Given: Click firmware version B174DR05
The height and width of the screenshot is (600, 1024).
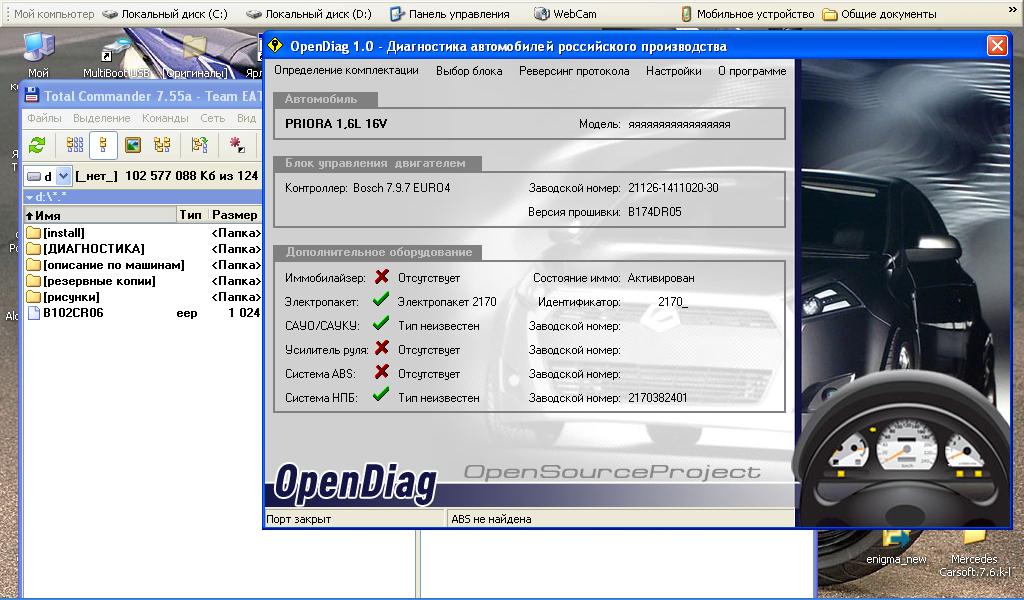Looking at the screenshot, I should 655,212.
